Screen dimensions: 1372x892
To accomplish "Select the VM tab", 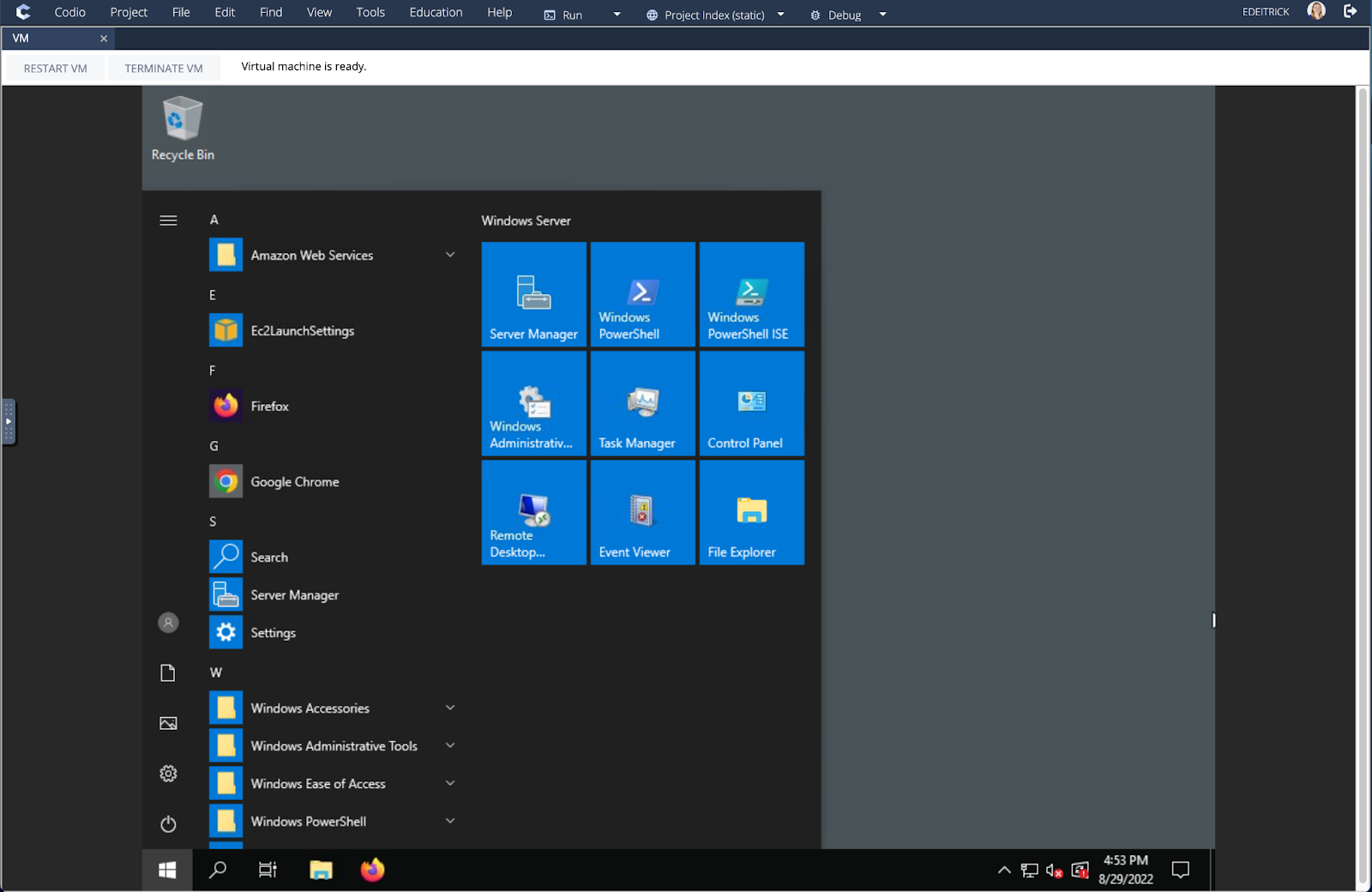I will [57, 39].
